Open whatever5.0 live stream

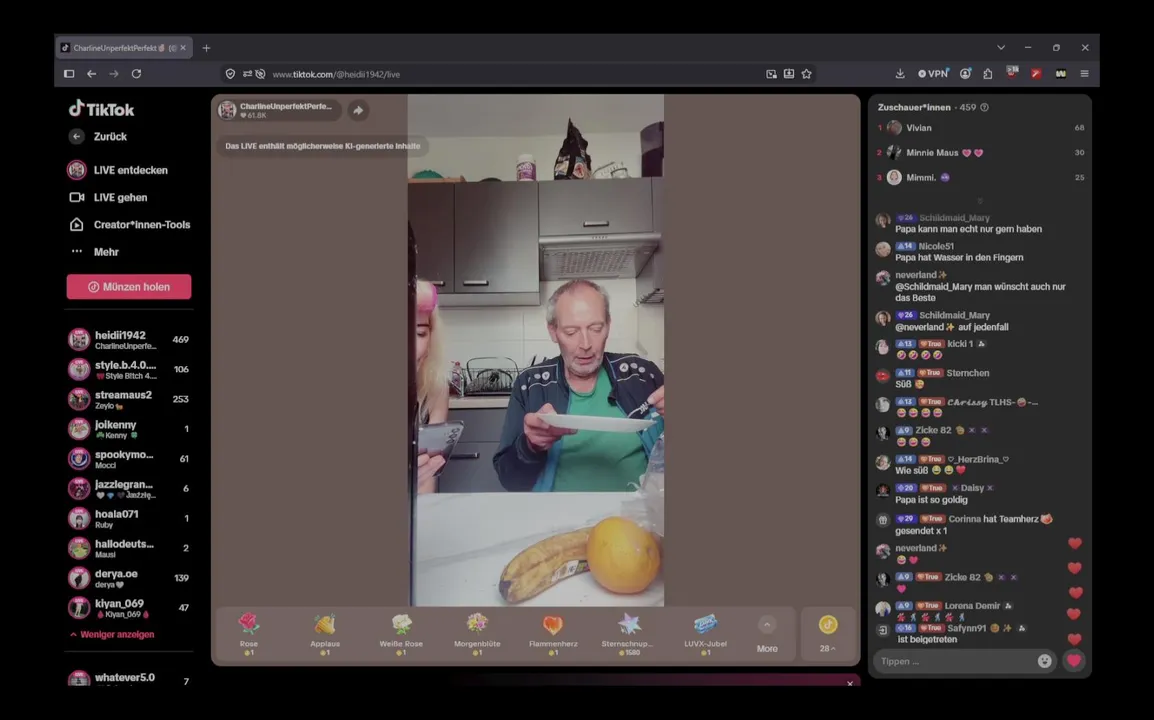129,678
